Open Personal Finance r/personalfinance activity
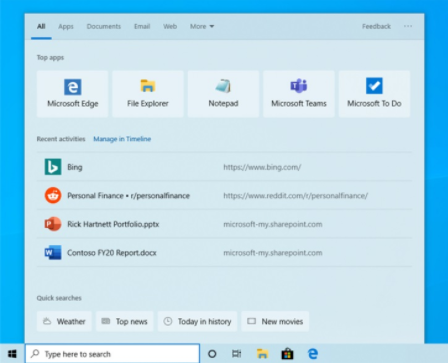The width and height of the screenshot is (448, 364). coord(128,196)
